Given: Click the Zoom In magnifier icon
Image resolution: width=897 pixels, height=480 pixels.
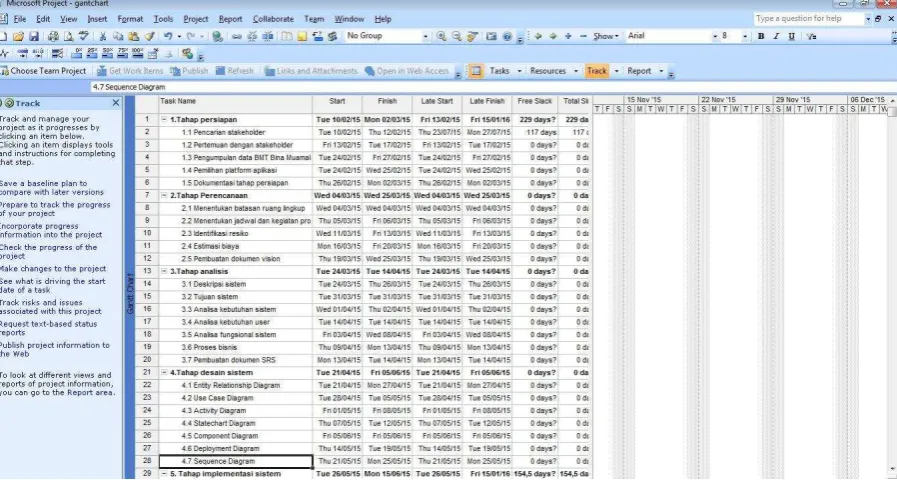Looking at the screenshot, I should tap(441, 36).
